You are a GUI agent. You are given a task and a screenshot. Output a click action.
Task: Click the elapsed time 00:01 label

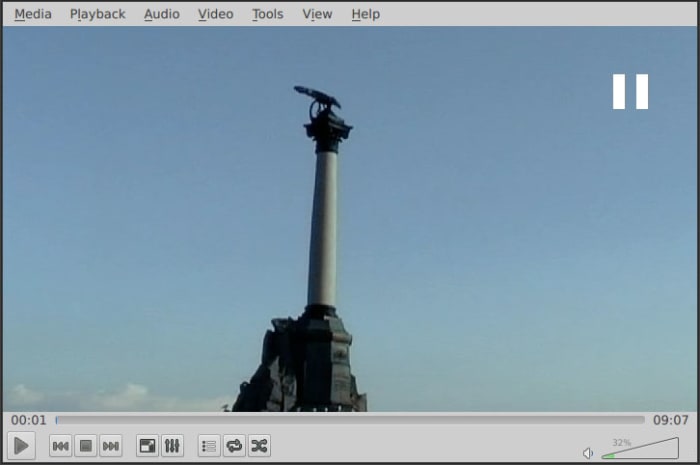(29, 420)
